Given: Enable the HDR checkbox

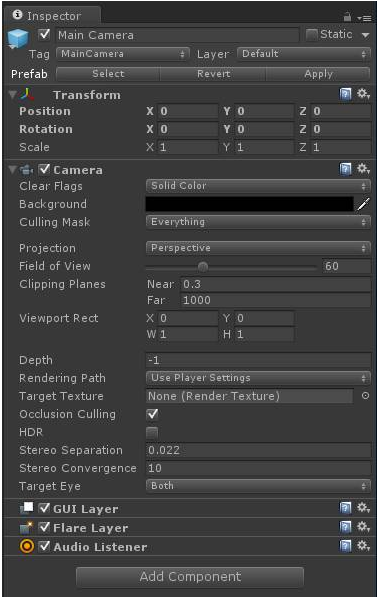Looking at the screenshot, I should 152,432.
